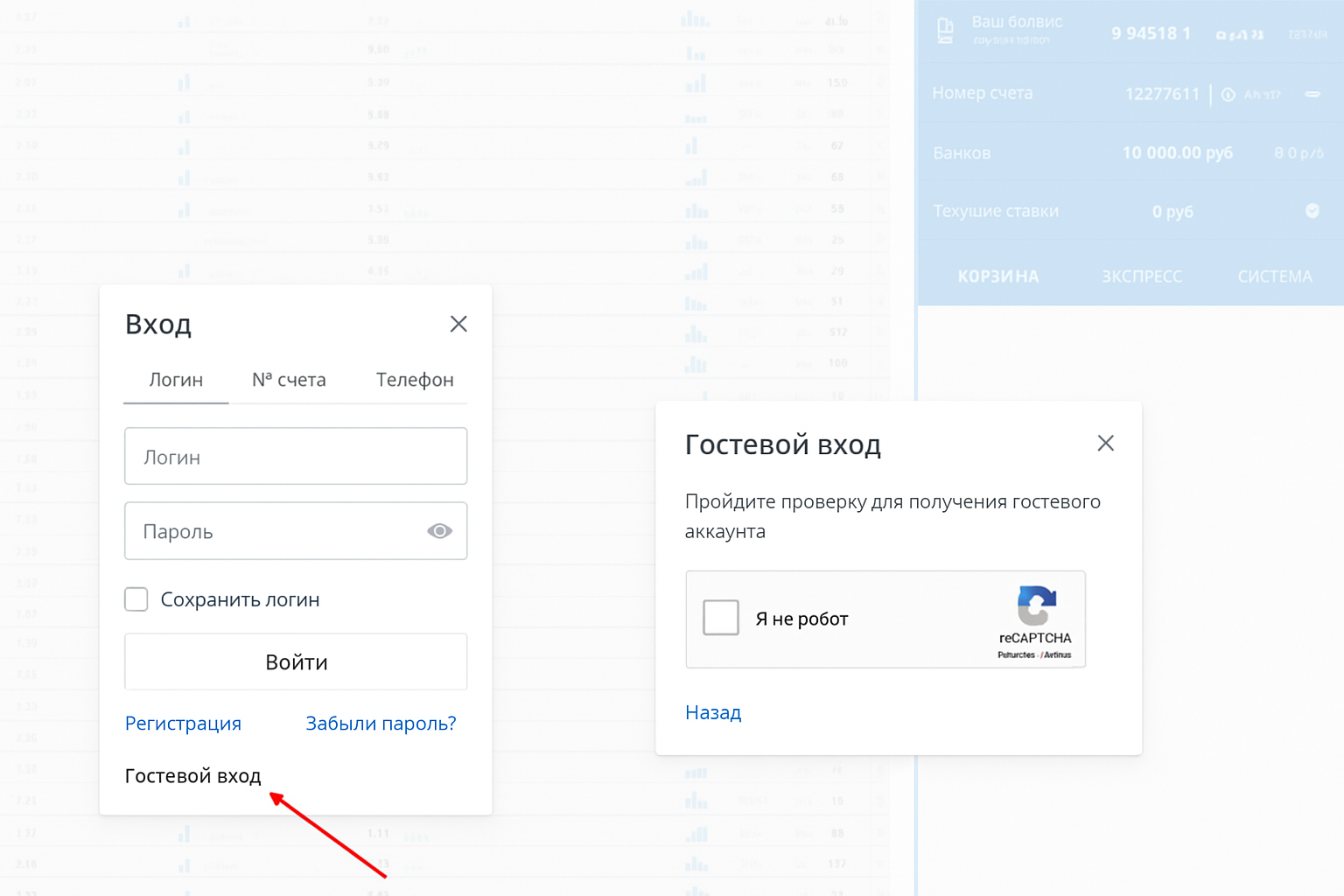This screenshot has width=1344, height=896.
Task: Open the Экспресс tab in bet panel
Action: point(1141,276)
